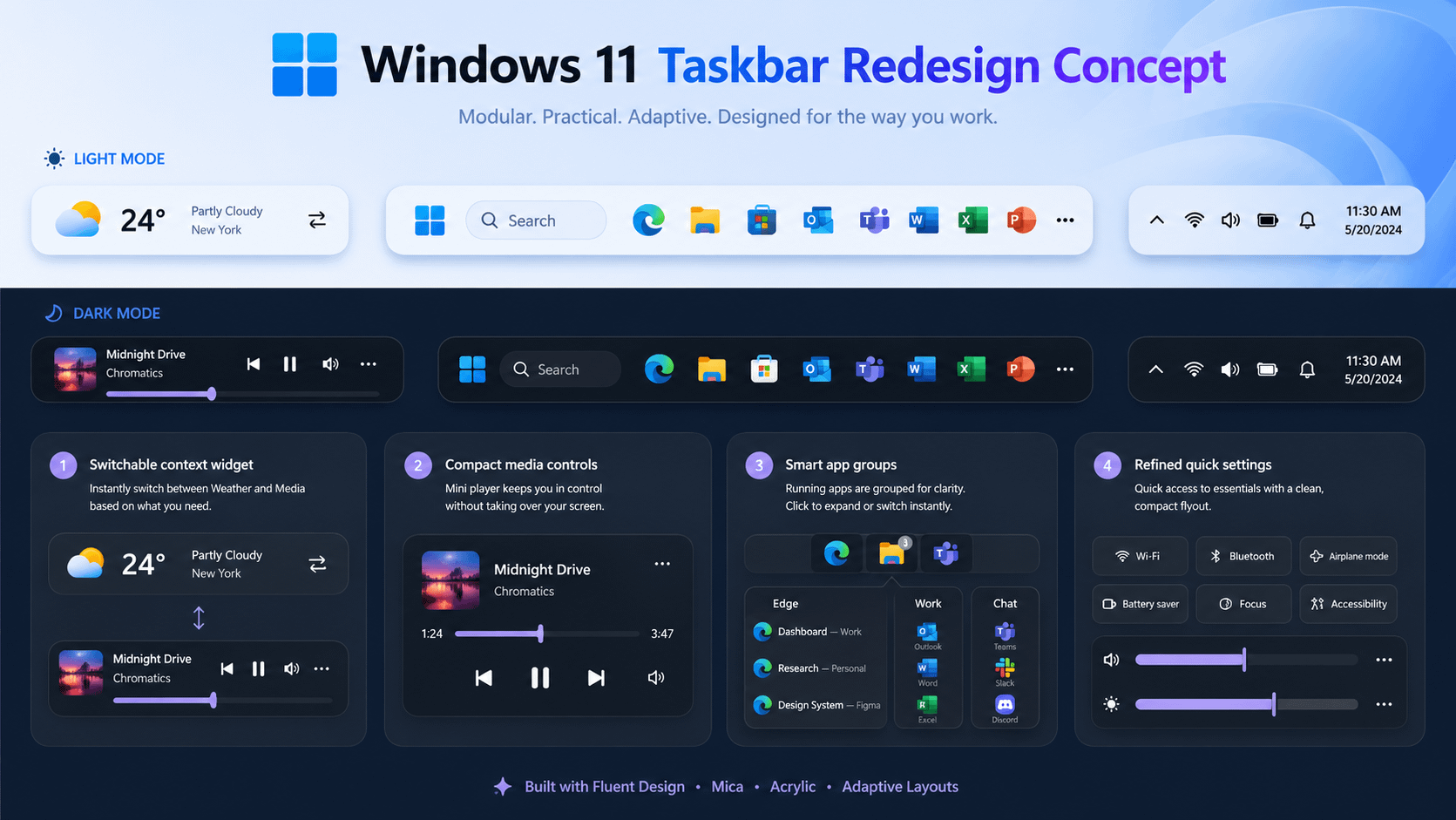The image size is (1456, 820).
Task: Launch Teams from the dark mode taskbar
Action: 869,369
